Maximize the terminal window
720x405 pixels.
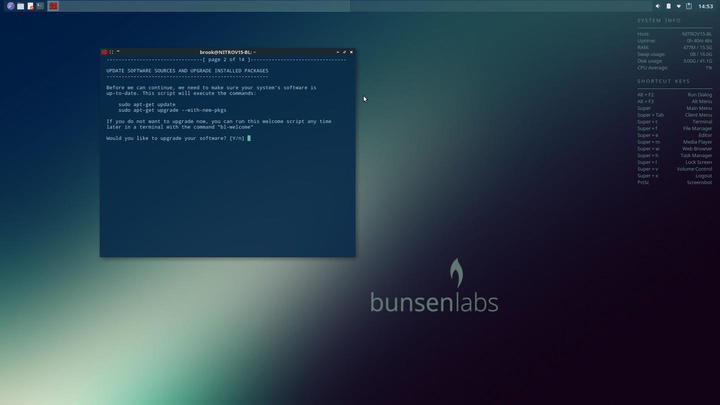344,52
